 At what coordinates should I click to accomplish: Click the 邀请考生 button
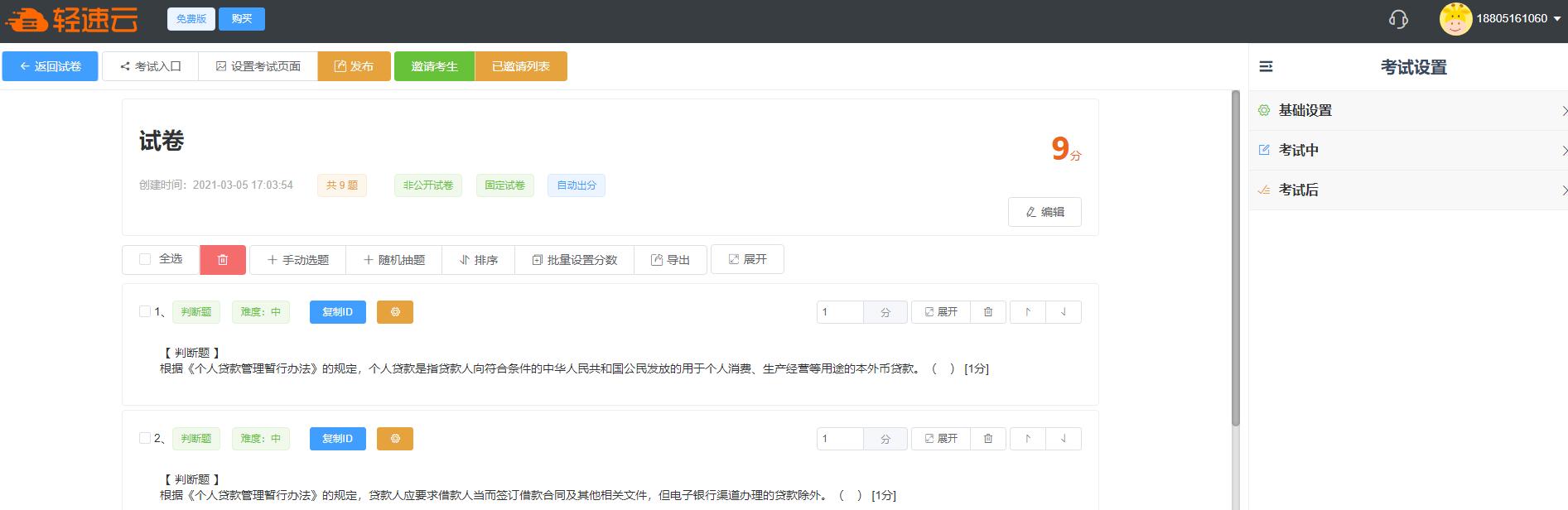point(434,66)
